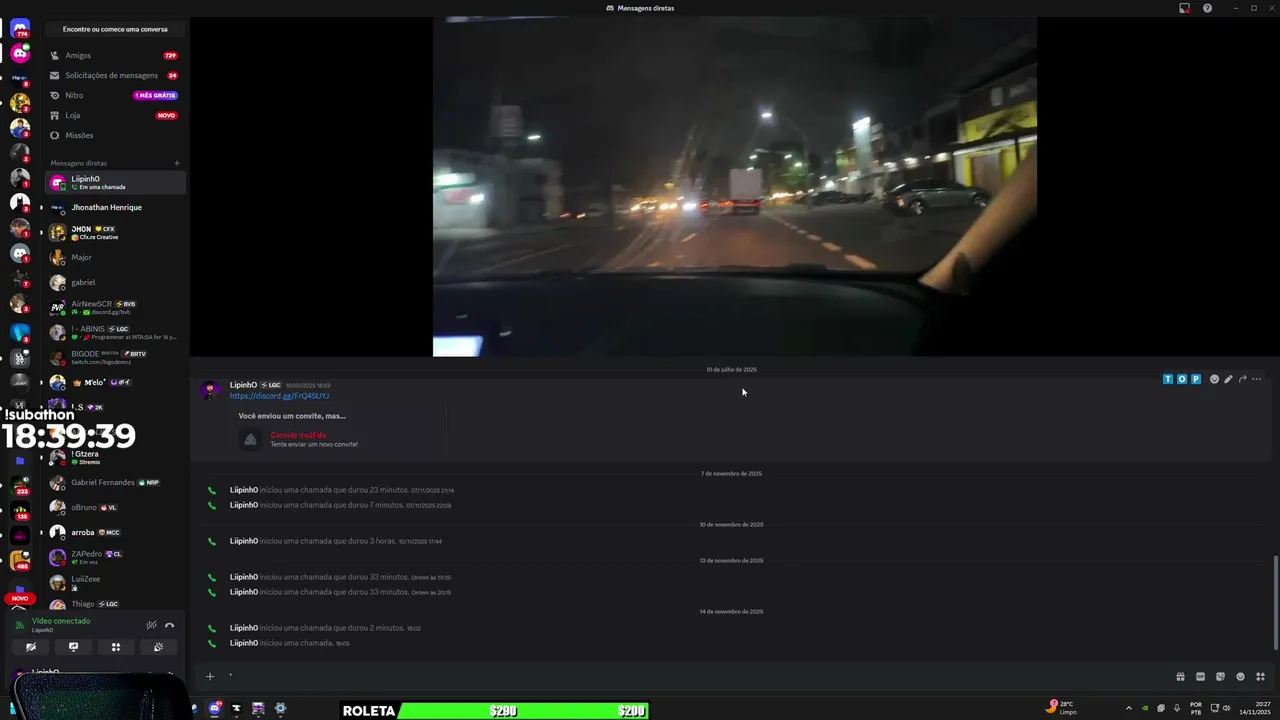Image resolution: width=1280 pixels, height=720 pixels.
Task: Open Jhonathan Henrique conversation
Action: click(x=115, y=207)
